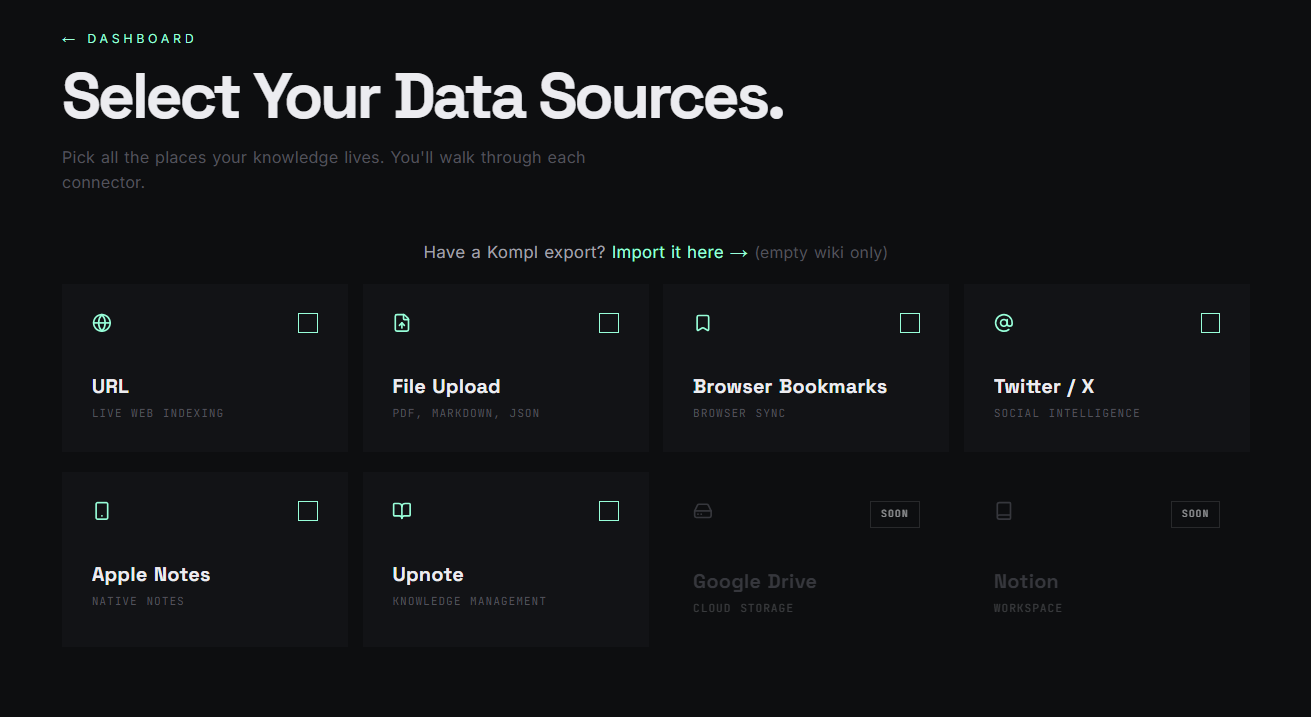The height and width of the screenshot is (717, 1311).
Task: Click the SOON badge on Google Drive
Action: 895,514
